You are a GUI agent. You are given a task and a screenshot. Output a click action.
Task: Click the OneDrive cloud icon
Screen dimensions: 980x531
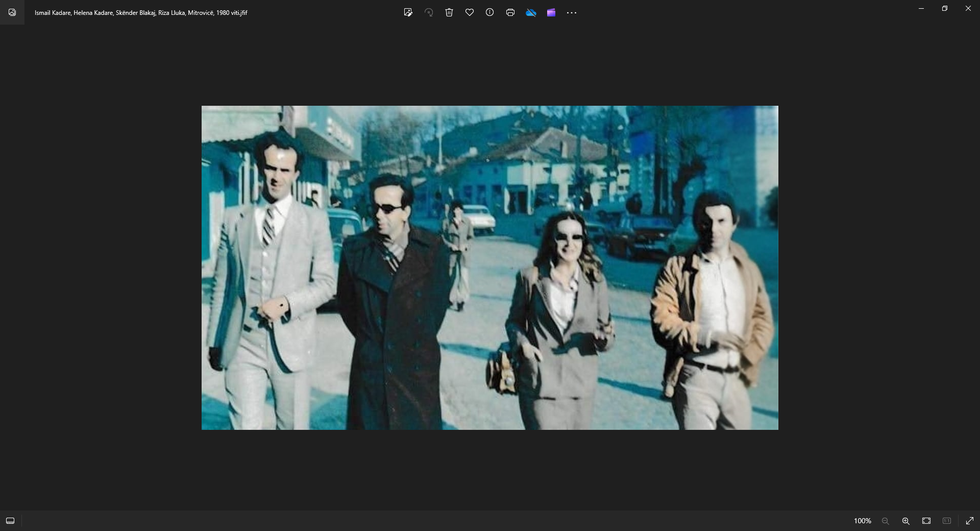pos(531,12)
